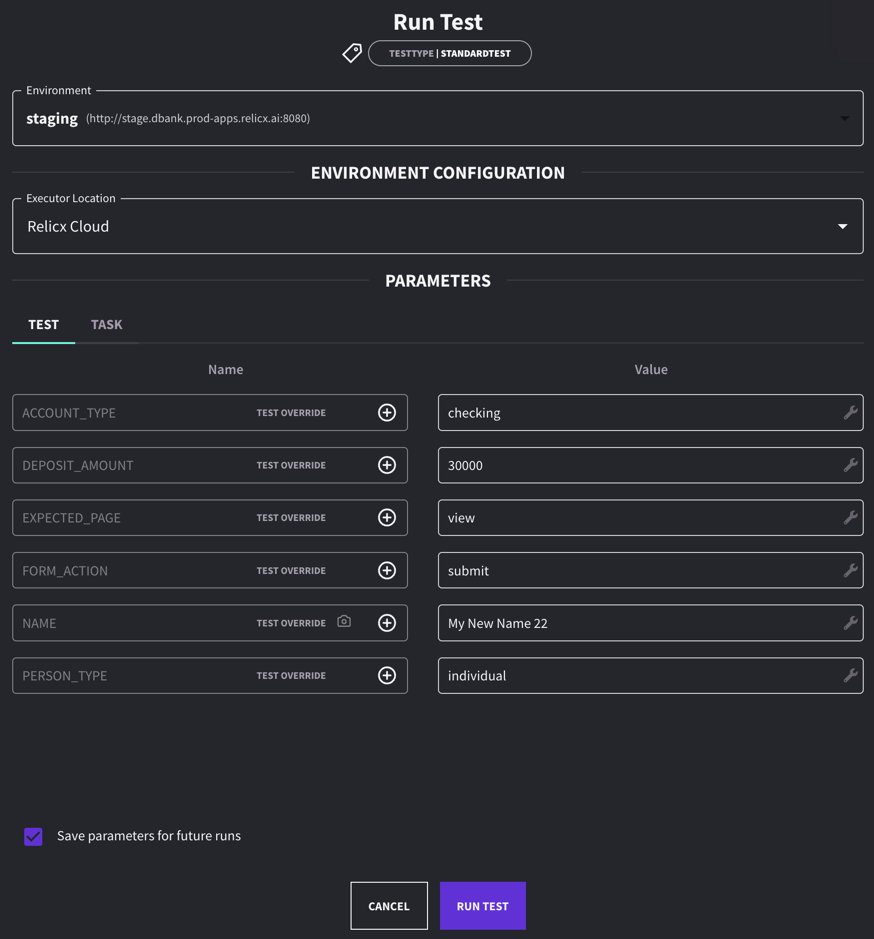874x939 pixels.
Task: Click the plus icon on the EXPECTED_PAGE row
Action: point(387,518)
